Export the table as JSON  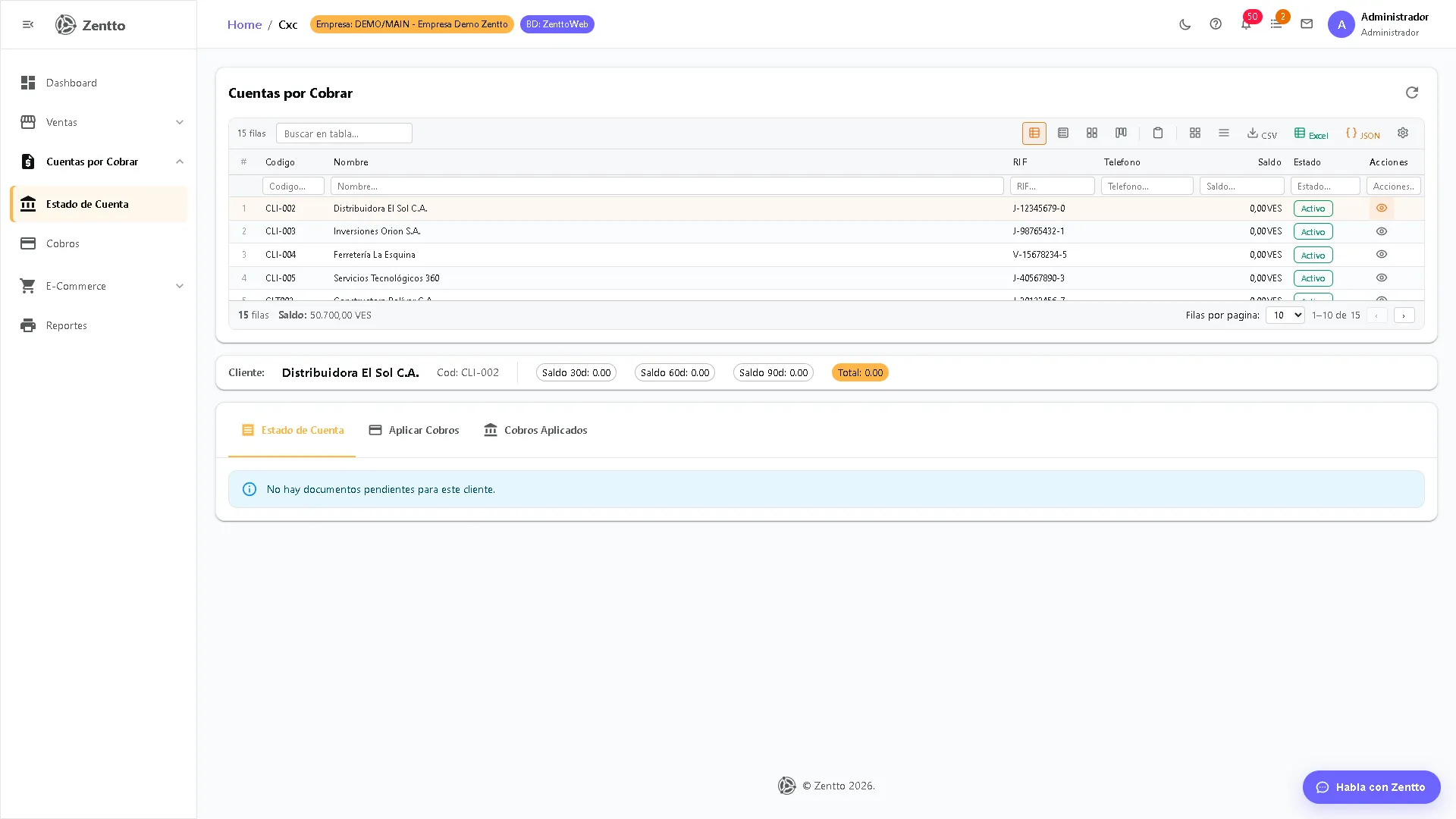coord(1363,133)
